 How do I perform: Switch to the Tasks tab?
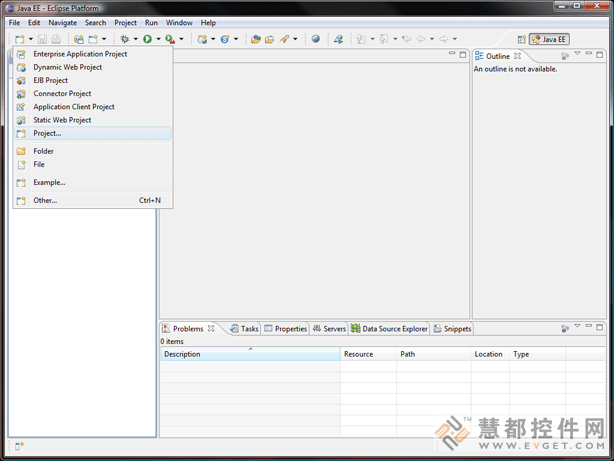[x=244, y=329]
